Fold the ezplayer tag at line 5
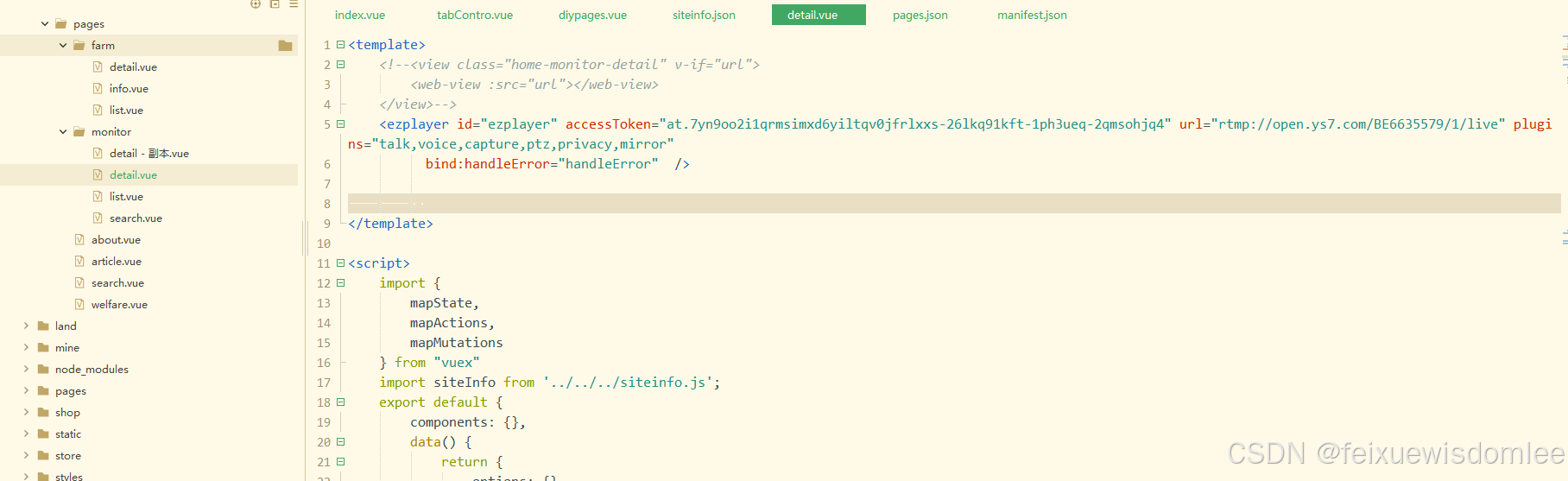This screenshot has width=1568, height=481. (x=340, y=124)
